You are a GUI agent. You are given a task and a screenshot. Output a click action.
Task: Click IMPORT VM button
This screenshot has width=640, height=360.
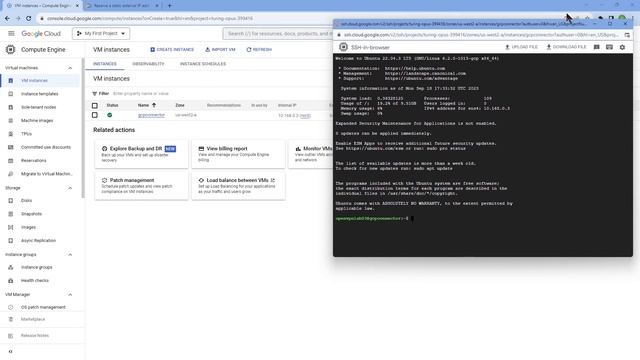pos(220,50)
